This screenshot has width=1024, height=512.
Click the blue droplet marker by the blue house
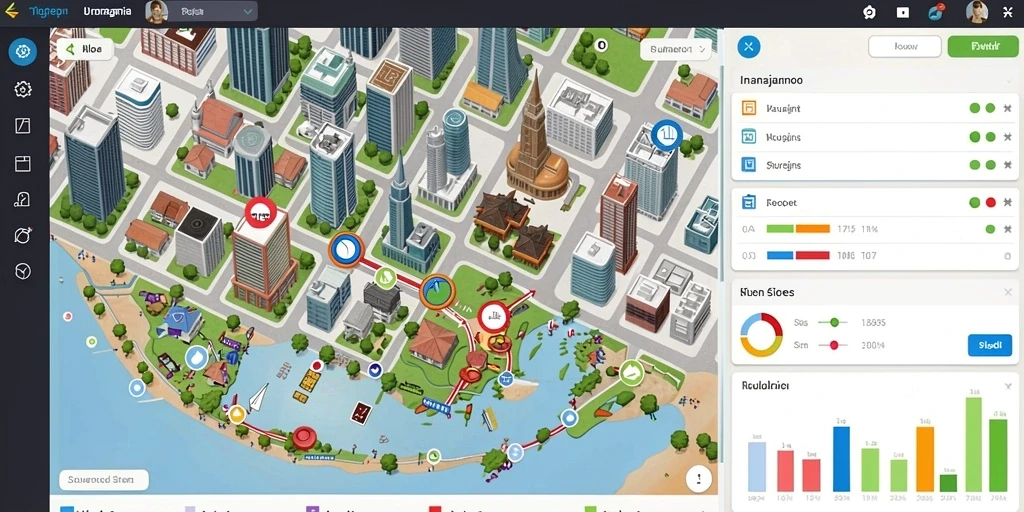pyautogui.click(x=197, y=358)
